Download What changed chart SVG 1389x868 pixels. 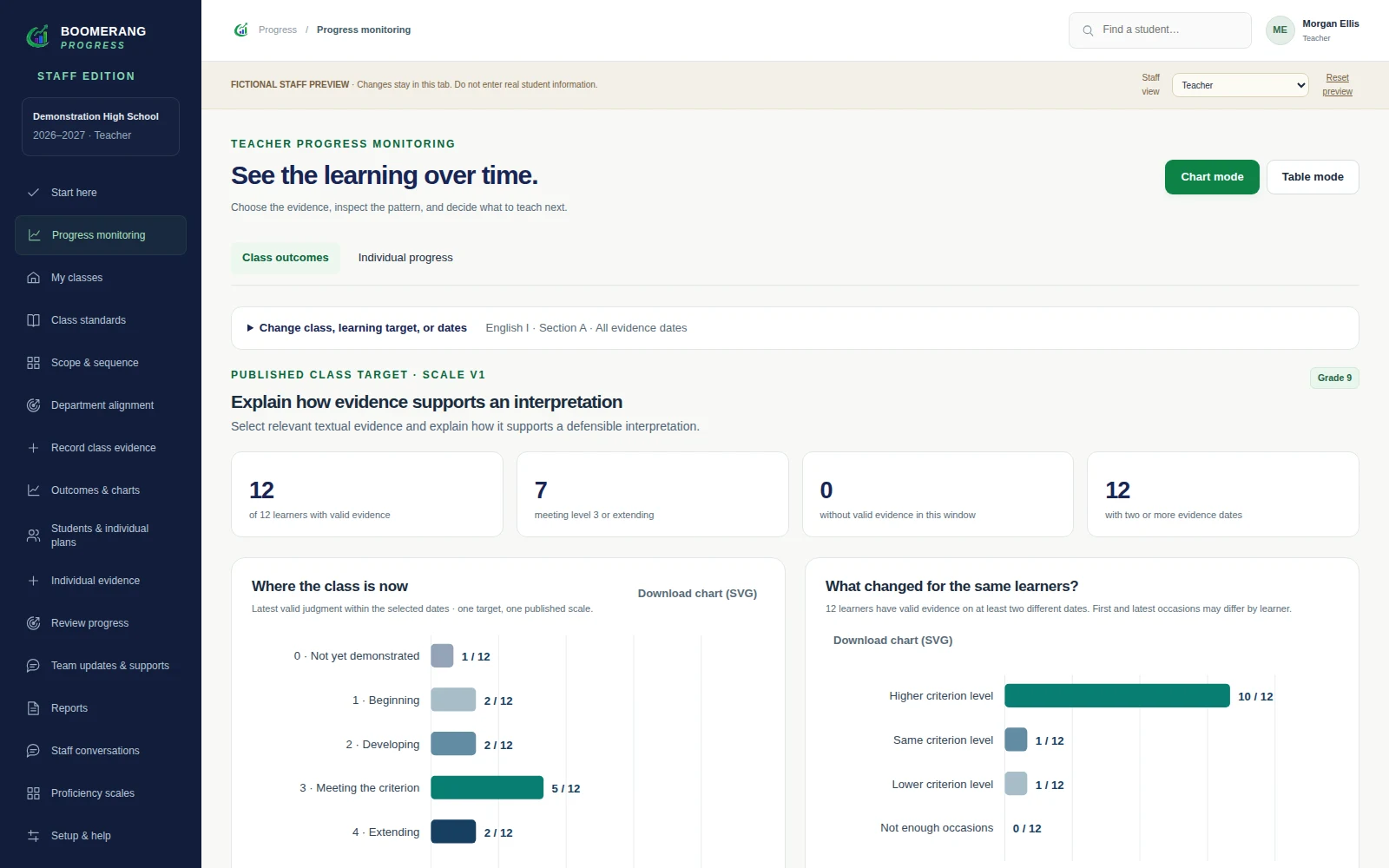(892, 641)
